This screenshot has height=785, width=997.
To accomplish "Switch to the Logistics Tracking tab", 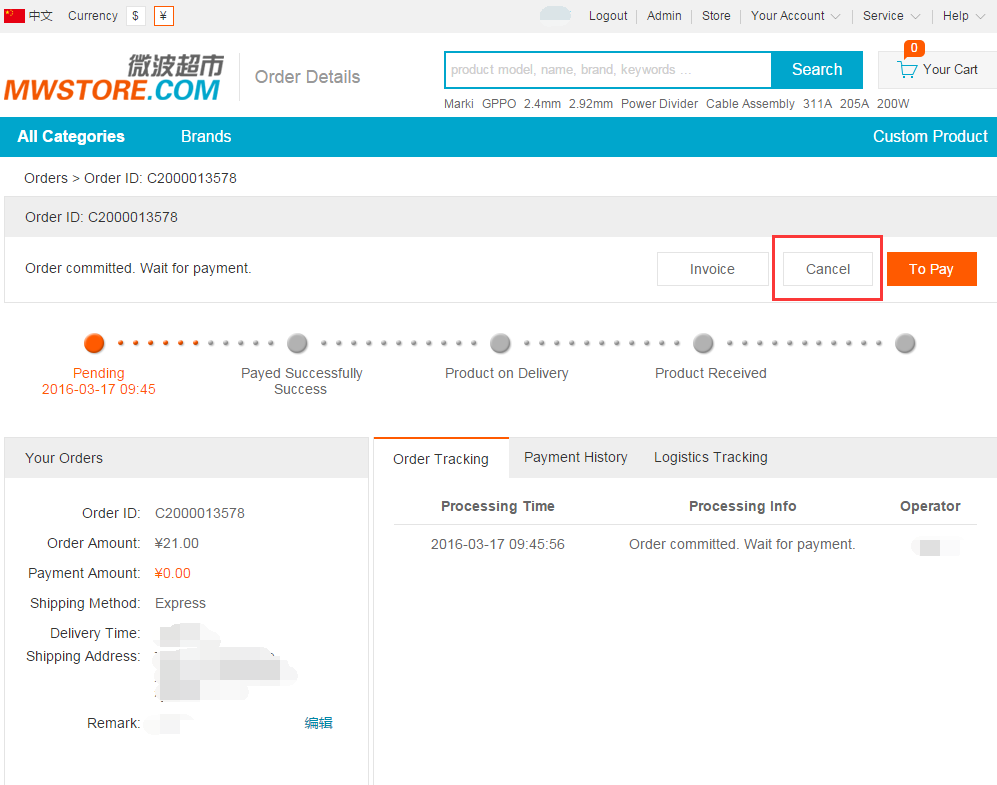I will (710, 457).
